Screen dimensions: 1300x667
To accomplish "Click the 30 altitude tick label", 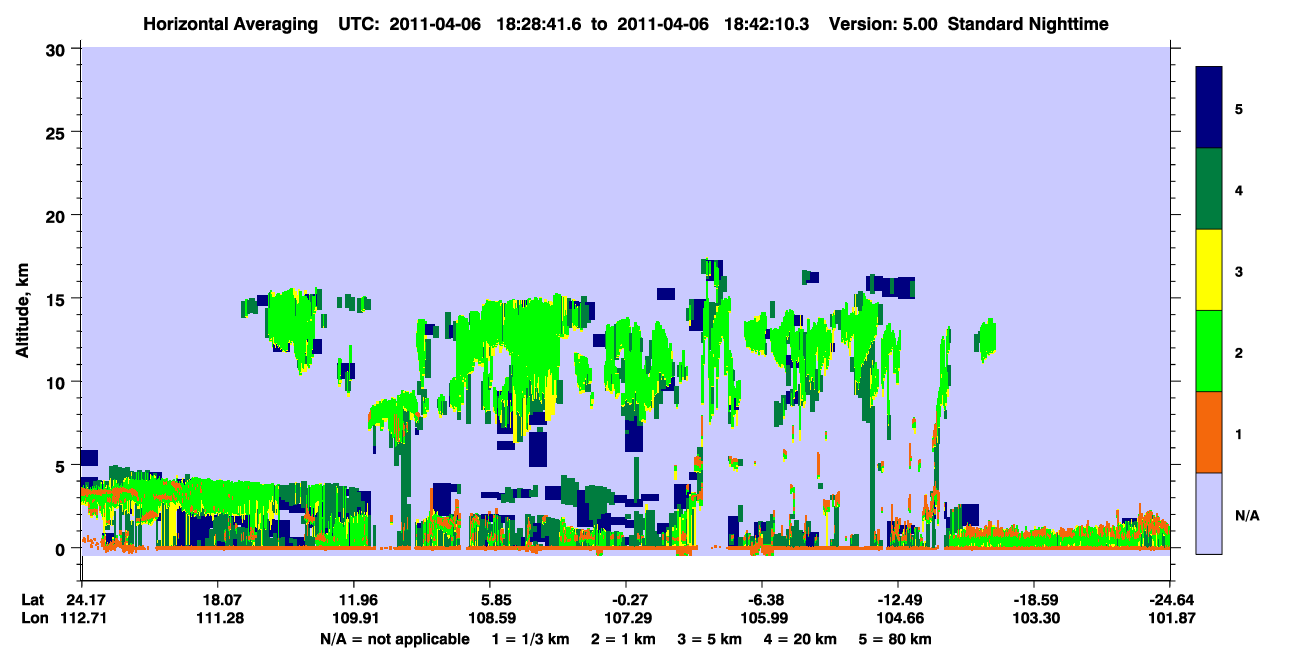I will coord(59,49).
